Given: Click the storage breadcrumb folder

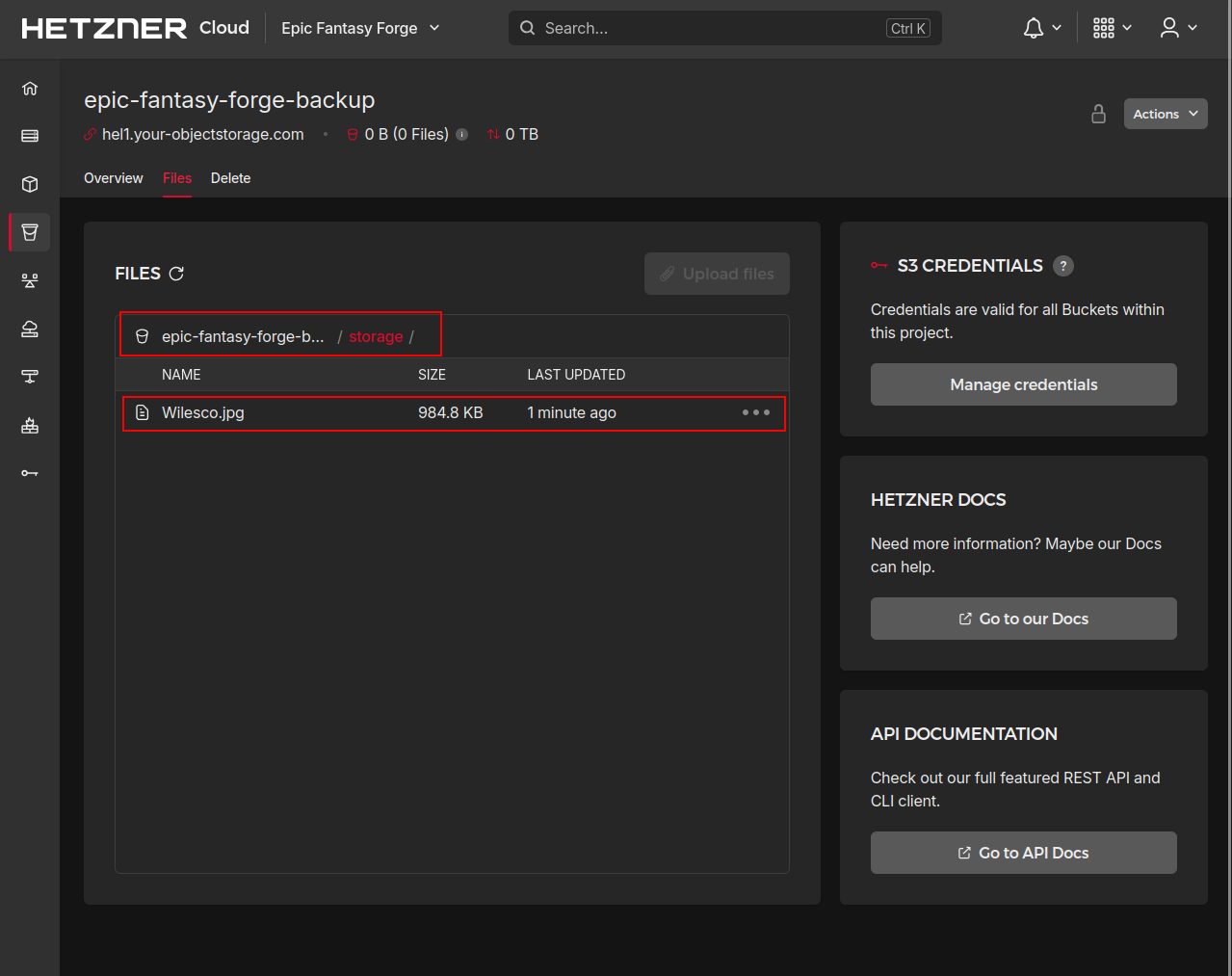Looking at the screenshot, I should pyautogui.click(x=376, y=336).
